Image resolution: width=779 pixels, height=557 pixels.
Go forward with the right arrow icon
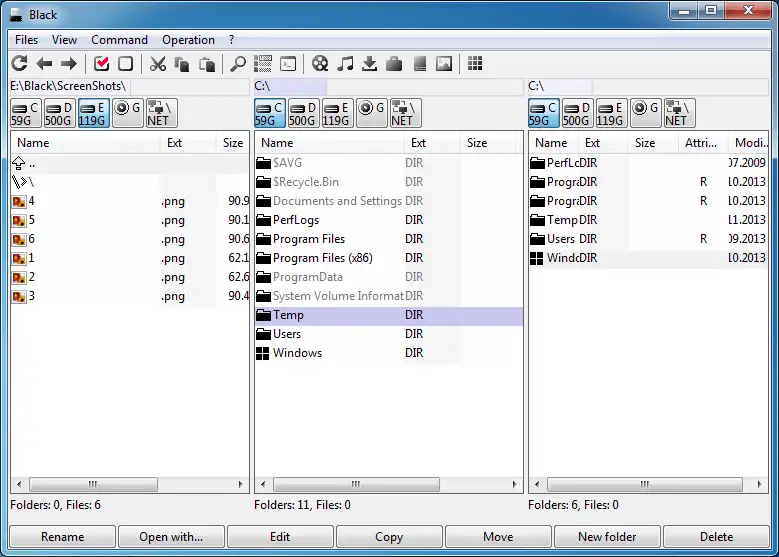69,64
